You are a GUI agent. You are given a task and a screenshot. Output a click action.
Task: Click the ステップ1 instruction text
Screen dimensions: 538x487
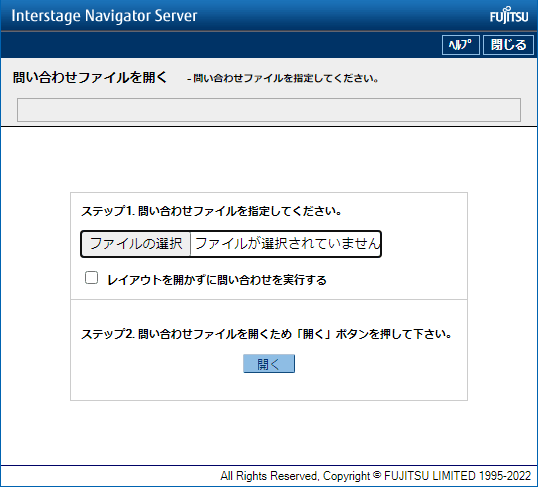(x=211, y=211)
